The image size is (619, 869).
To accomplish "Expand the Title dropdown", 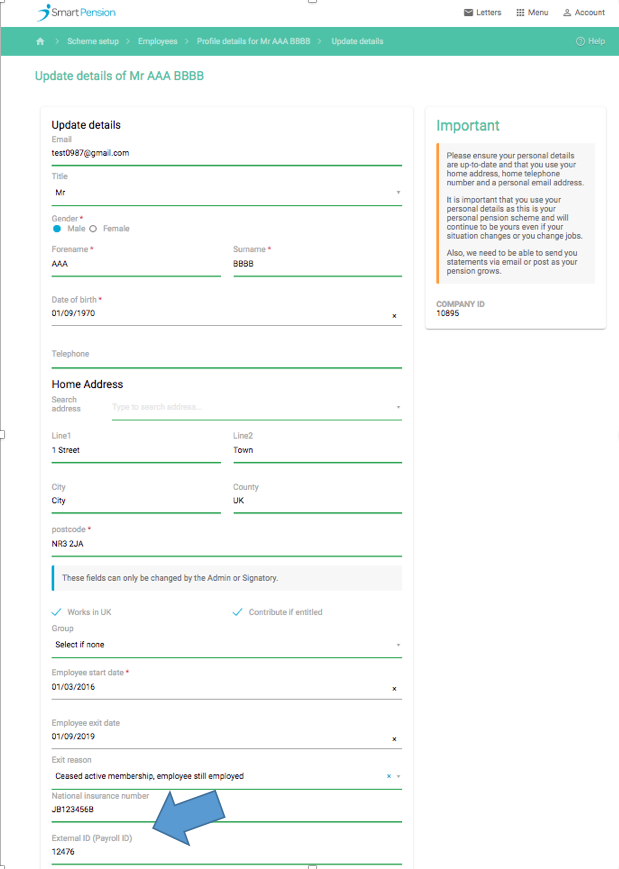I will 398,192.
